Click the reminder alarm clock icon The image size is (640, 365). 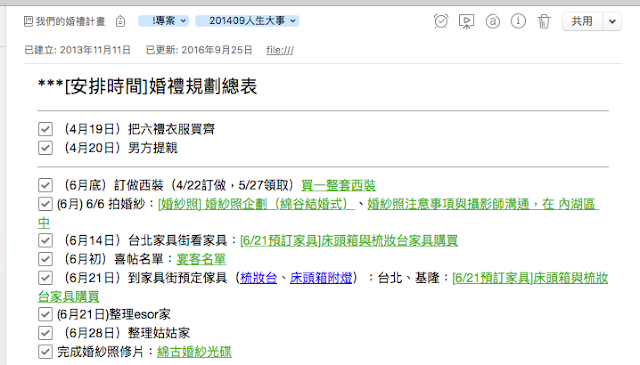[x=441, y=21]
